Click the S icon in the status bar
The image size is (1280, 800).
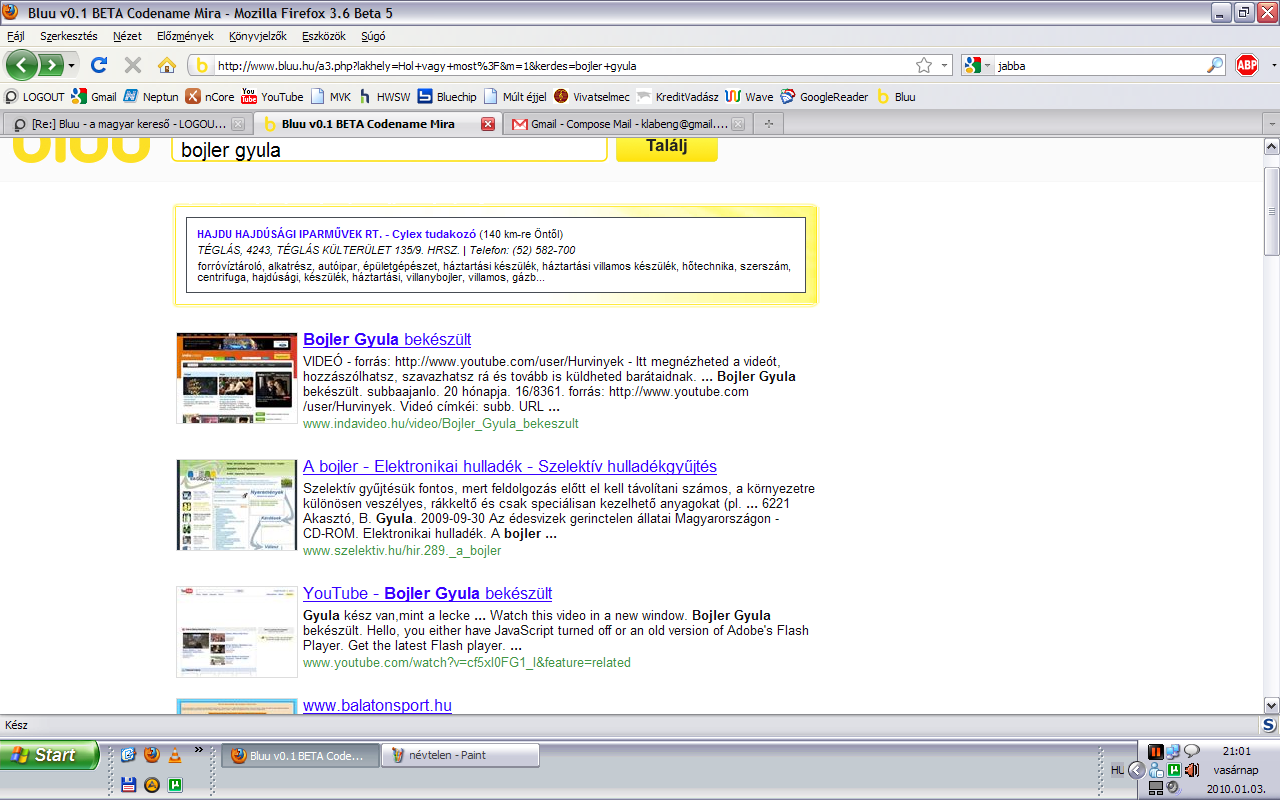(1268, 725)
